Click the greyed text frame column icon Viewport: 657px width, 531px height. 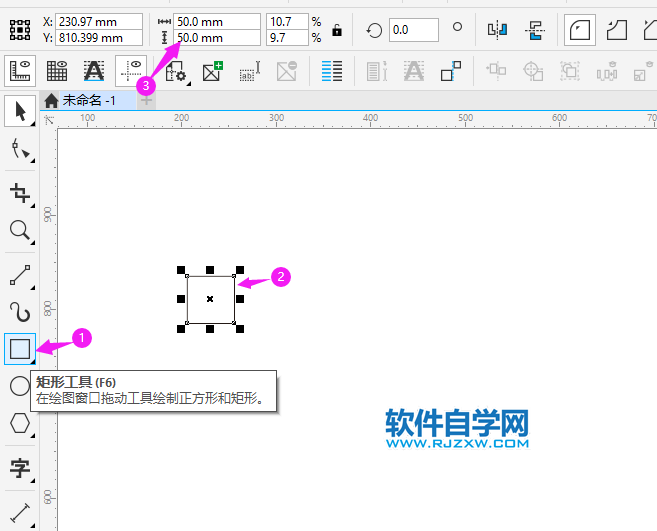coord(377,71)
